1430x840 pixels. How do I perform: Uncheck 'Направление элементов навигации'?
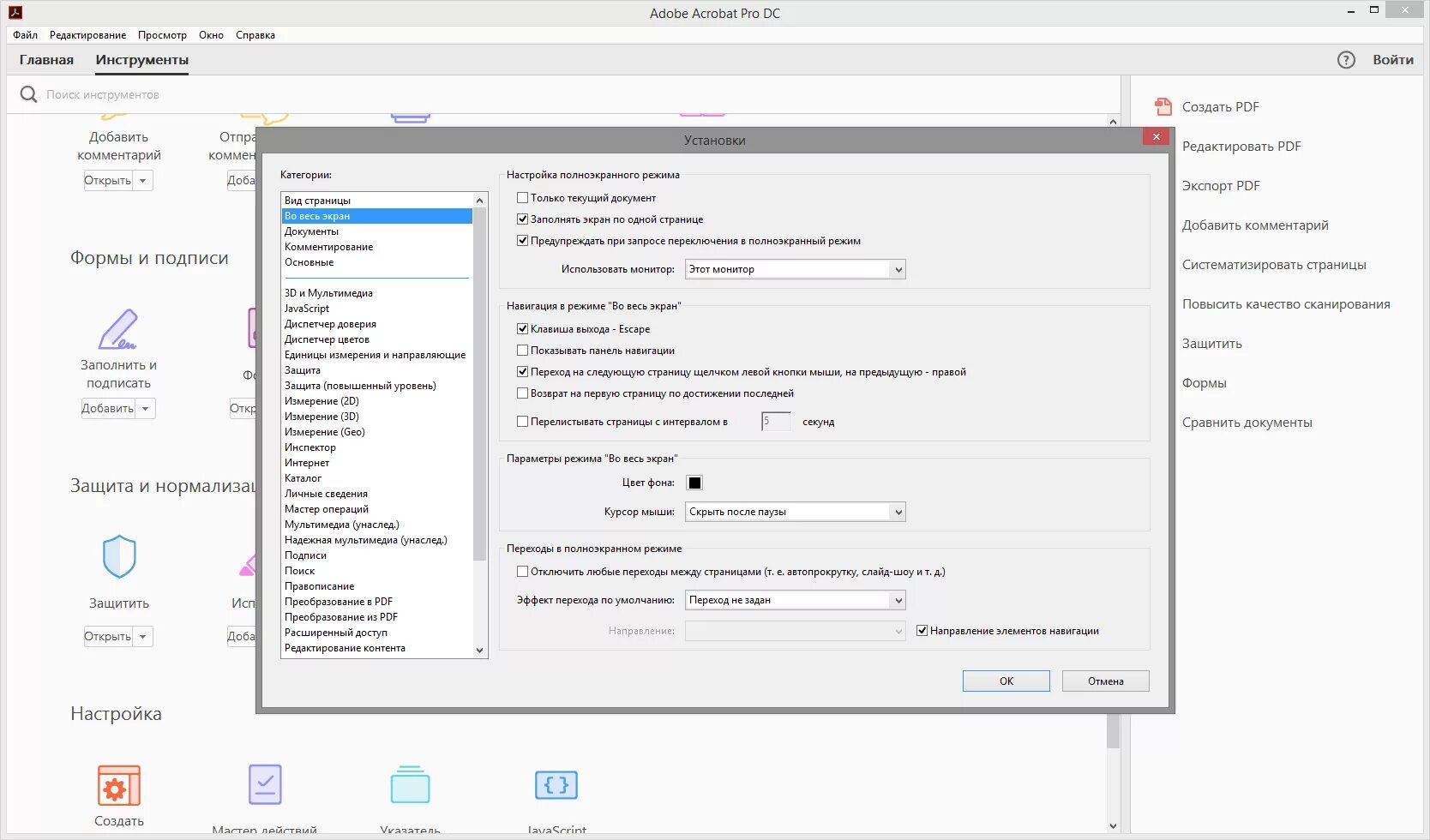[x=922, y=631]
